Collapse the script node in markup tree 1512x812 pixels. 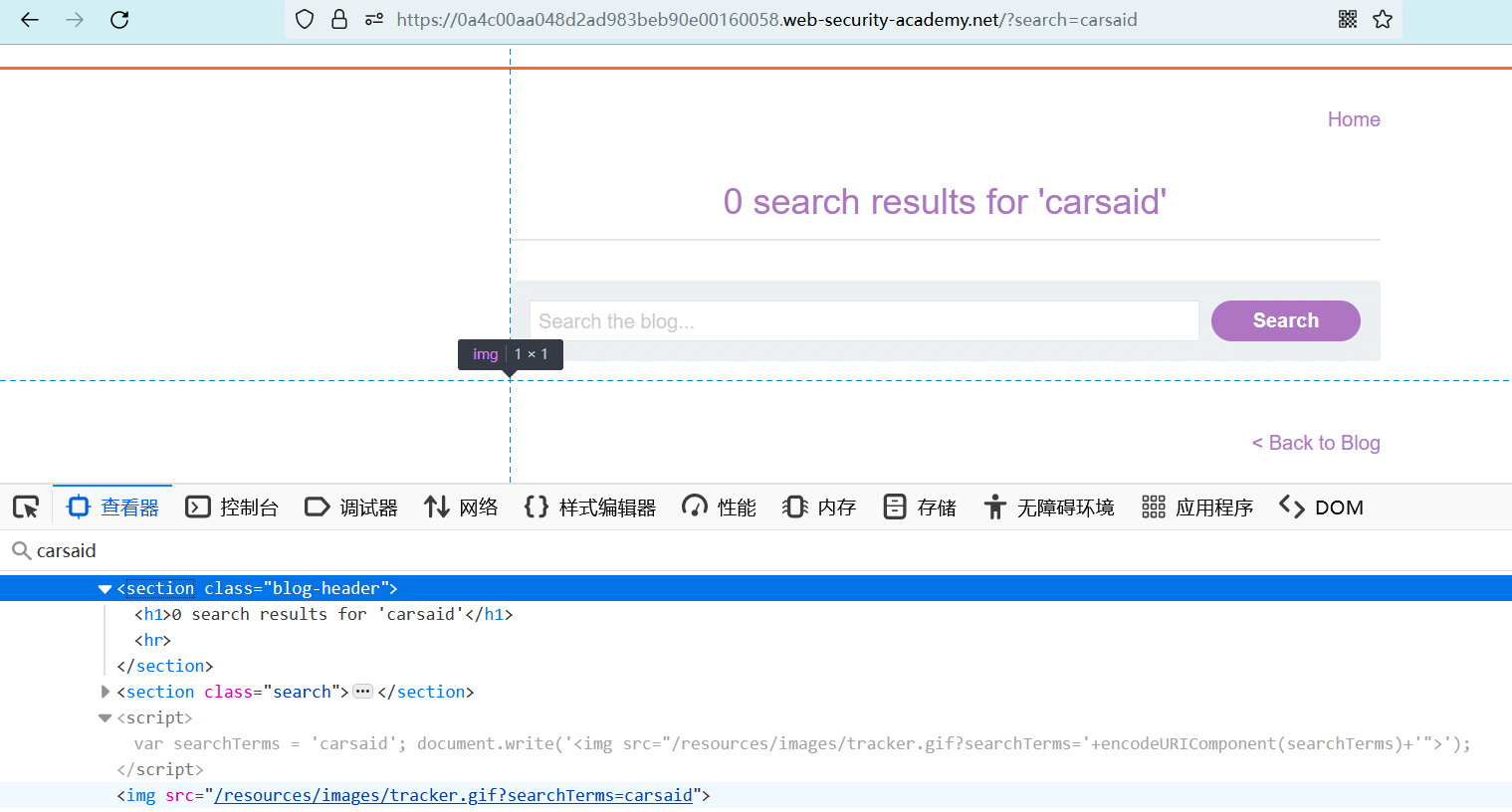tap(105, 718)
